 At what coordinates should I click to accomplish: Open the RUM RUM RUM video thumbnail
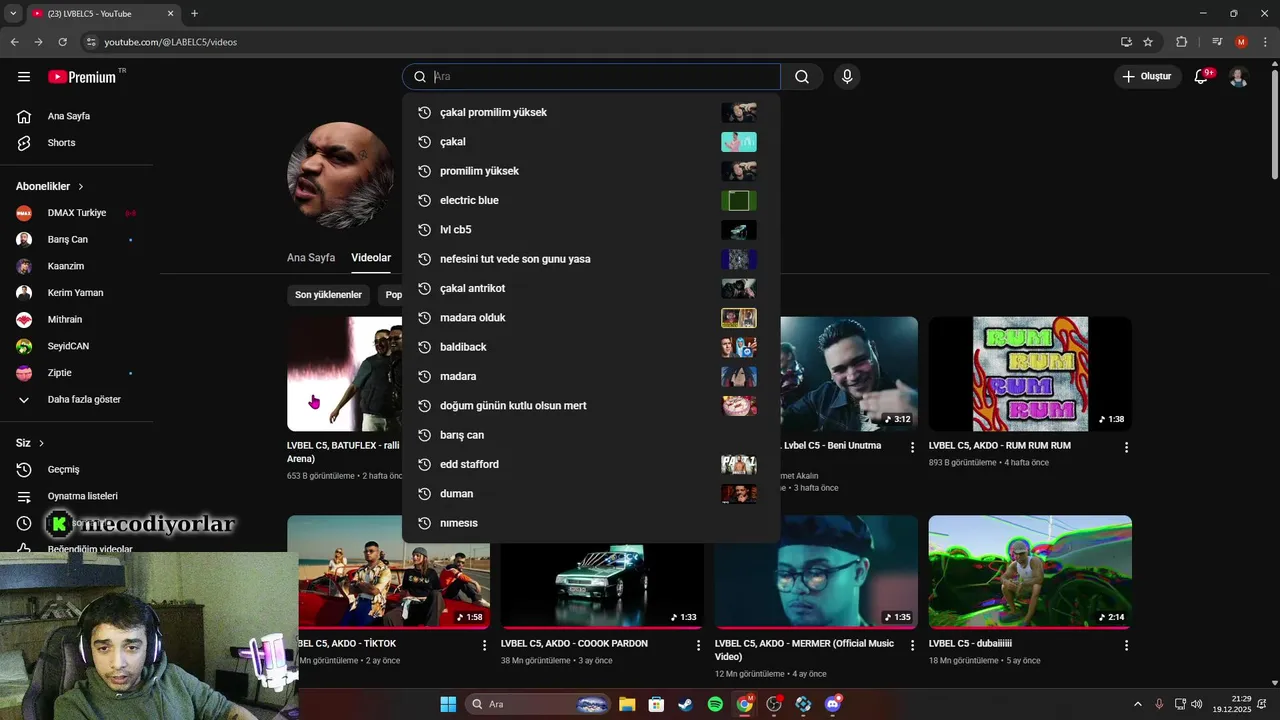(1030, 374)
